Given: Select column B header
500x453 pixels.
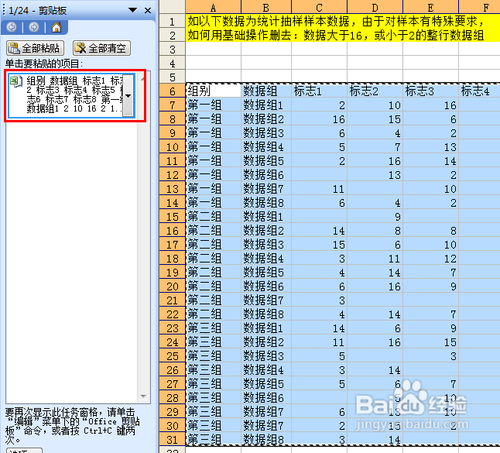Looking at the screenshot, I should pyautogui.click(x=266, y=7).
